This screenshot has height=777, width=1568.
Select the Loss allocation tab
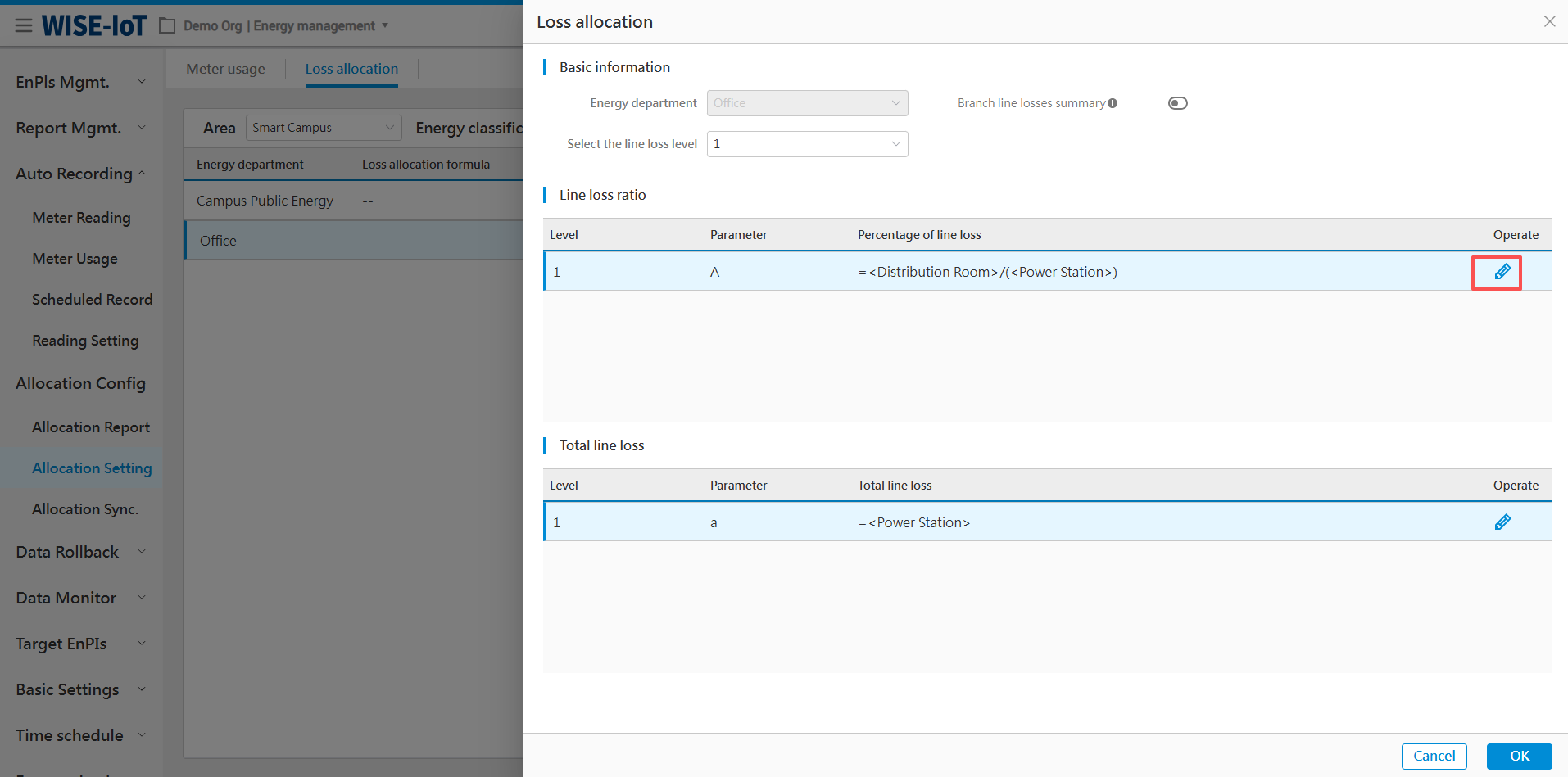point(351,69)
